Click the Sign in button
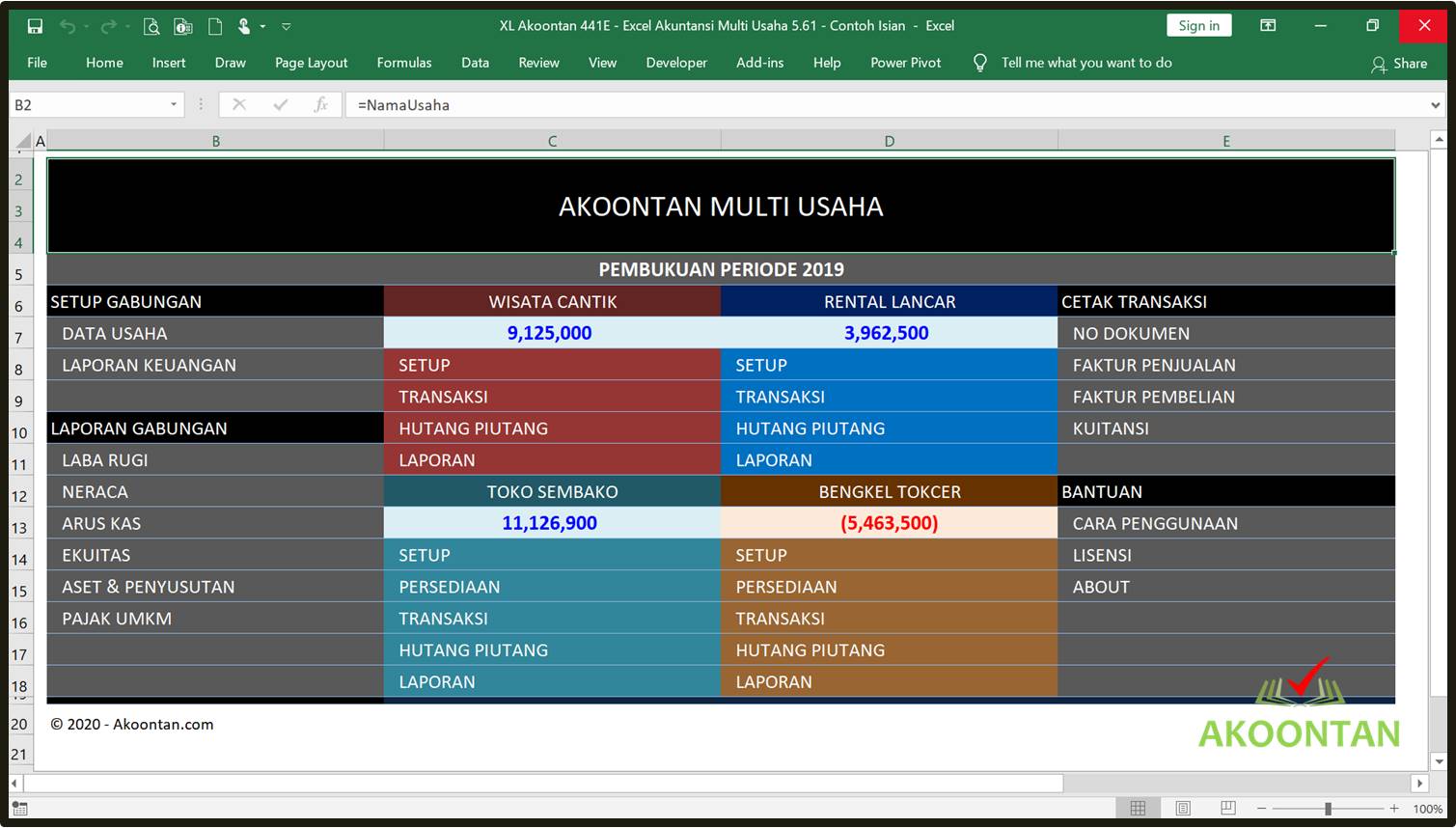The width and height of the screenshot is (1456, 828). 1198,25
